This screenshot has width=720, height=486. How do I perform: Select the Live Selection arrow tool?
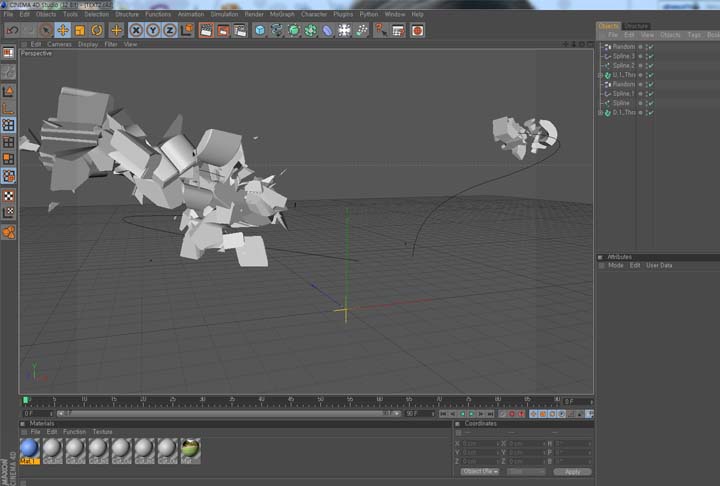(45, 30)
